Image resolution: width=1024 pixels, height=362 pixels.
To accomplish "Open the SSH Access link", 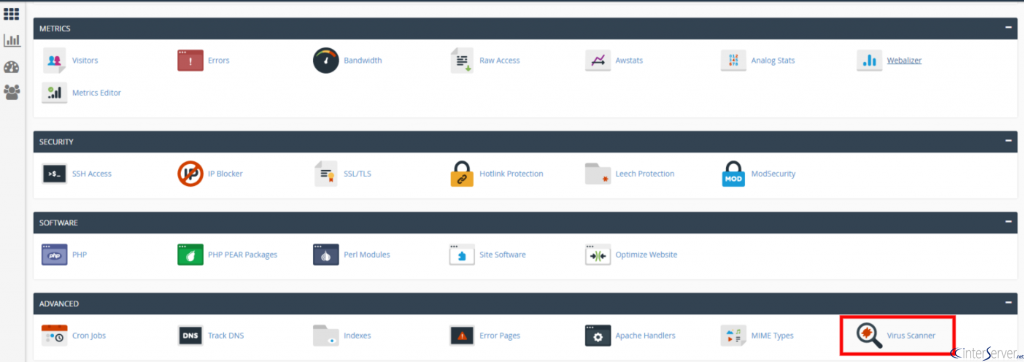I will 92,174.
